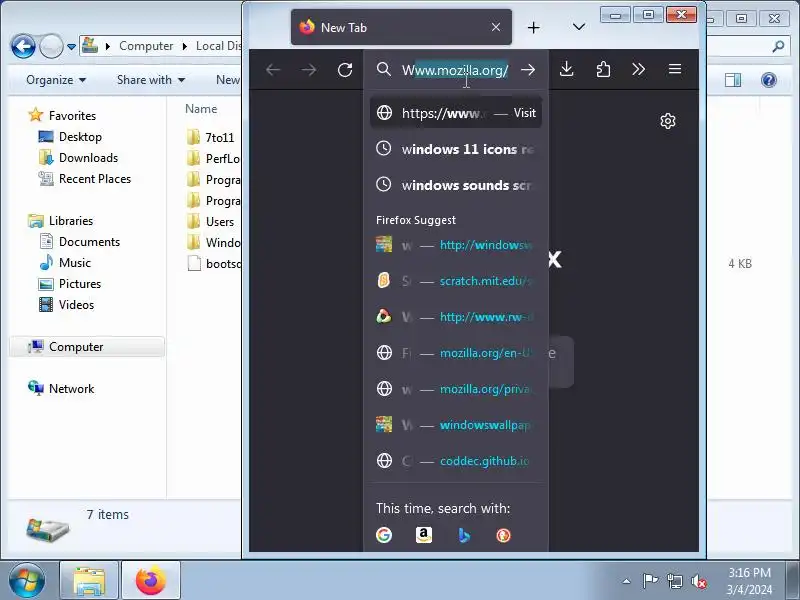Open the coddec.github.io suggestion
The image size is (800, 600).
pyautogui.click(x=456, y=461)
